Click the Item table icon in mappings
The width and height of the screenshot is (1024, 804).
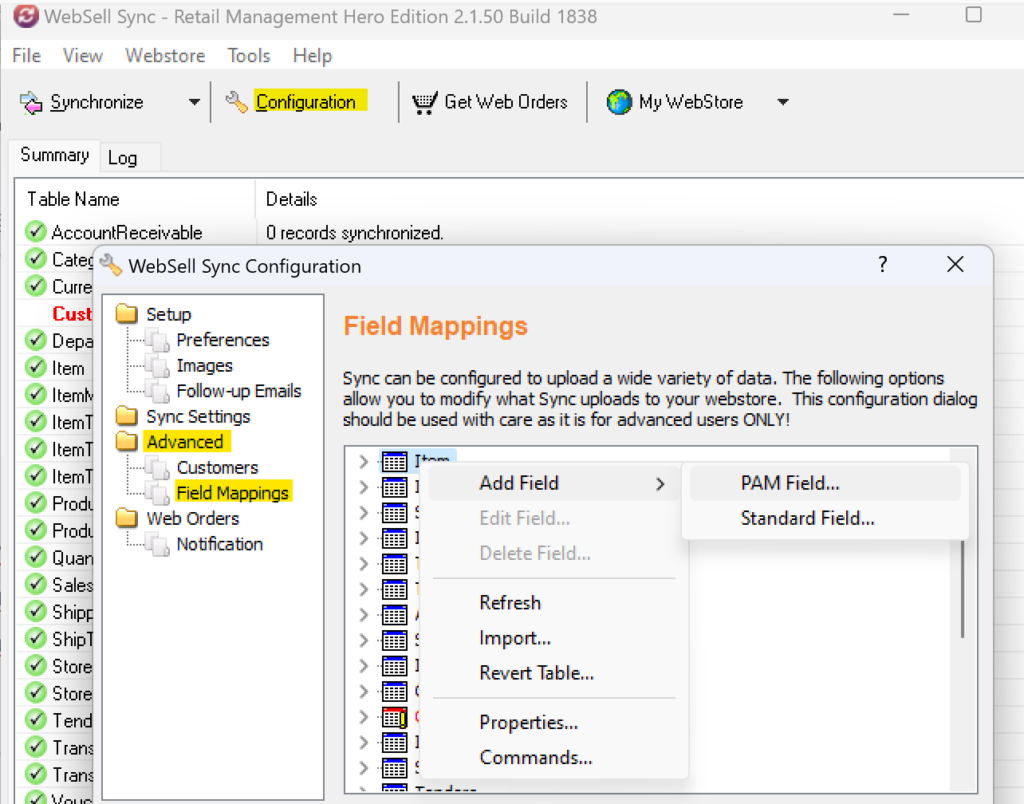(394, 462)
